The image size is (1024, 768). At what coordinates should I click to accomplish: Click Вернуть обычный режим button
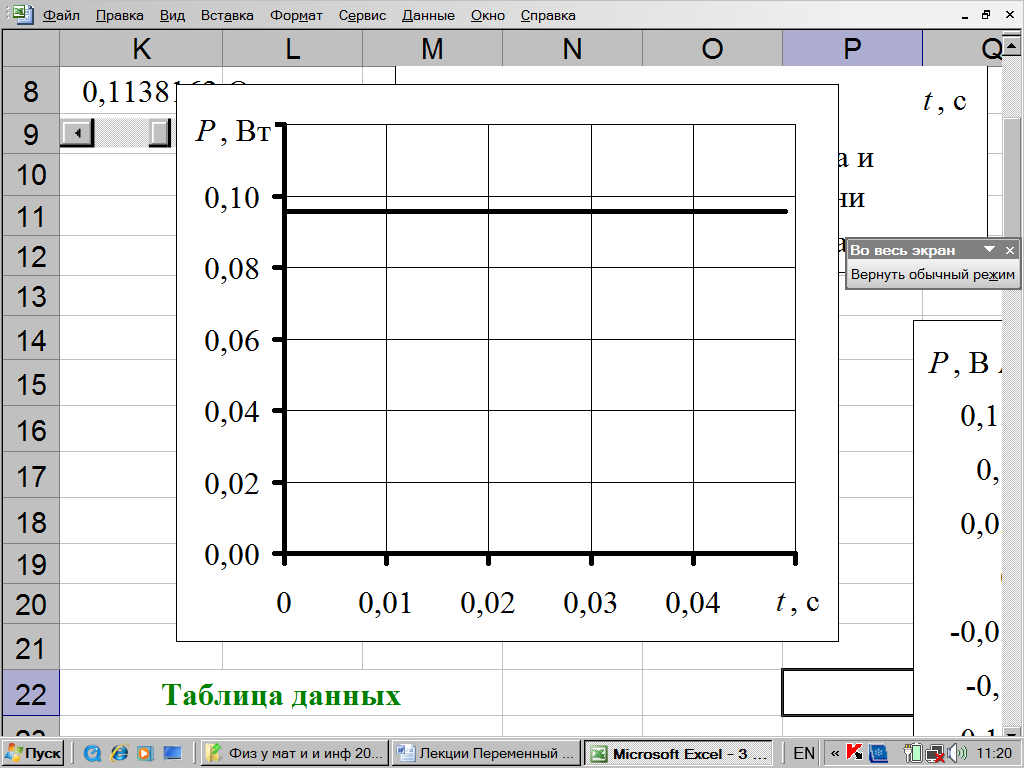[x=933, y=274]
